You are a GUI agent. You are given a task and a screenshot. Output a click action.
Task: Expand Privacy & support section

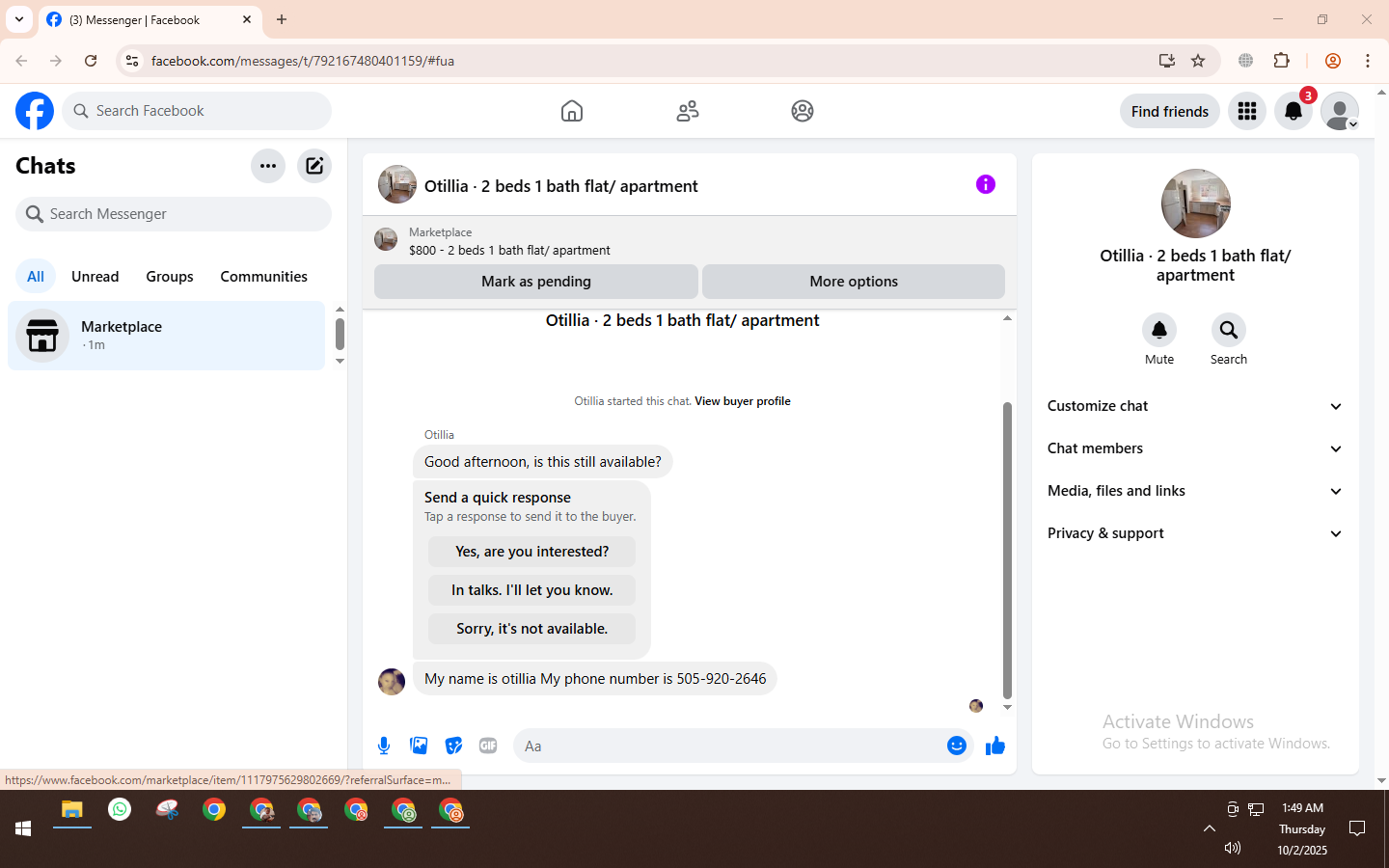click(x=1196, y=533)
